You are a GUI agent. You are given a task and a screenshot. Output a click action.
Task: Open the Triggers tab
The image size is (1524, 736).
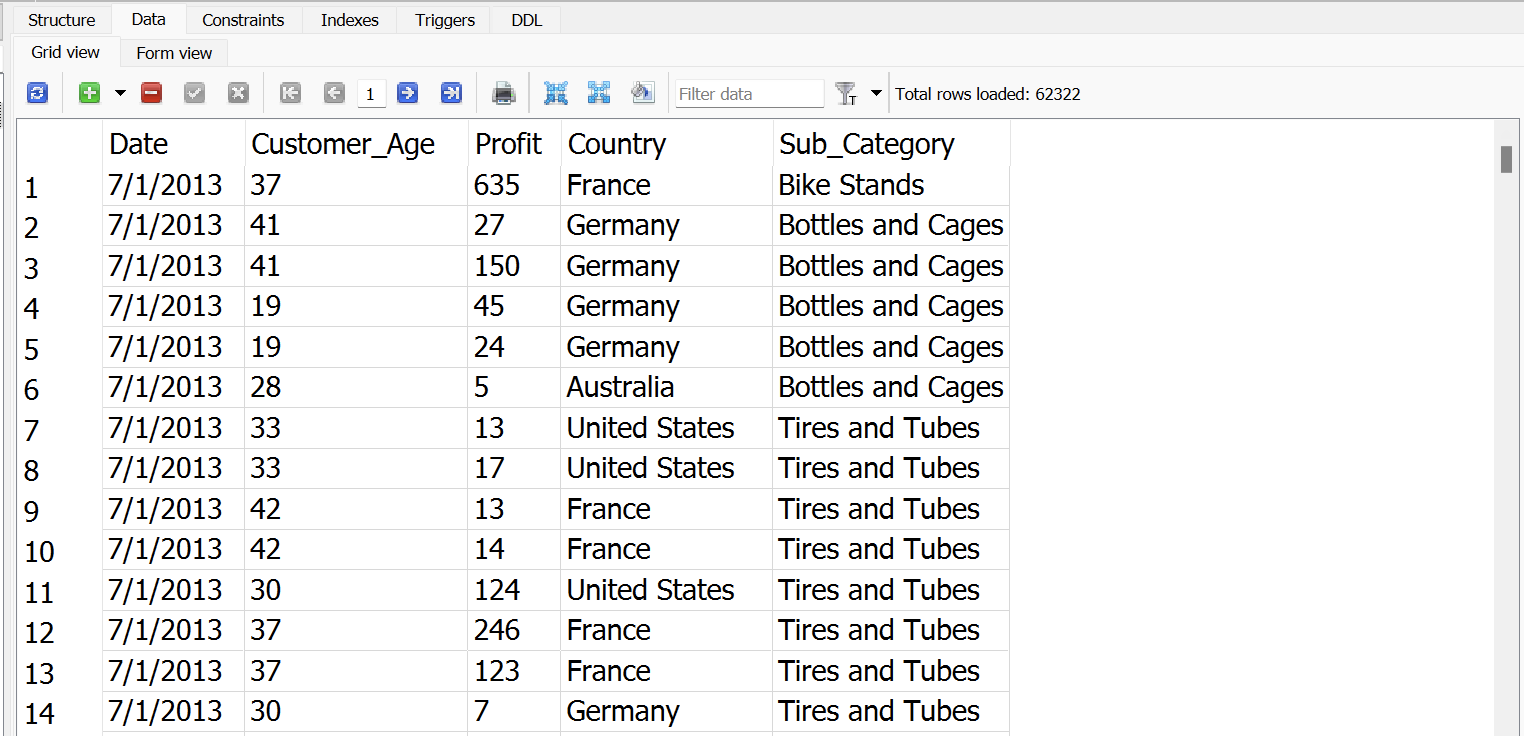(x=443, y=19)
